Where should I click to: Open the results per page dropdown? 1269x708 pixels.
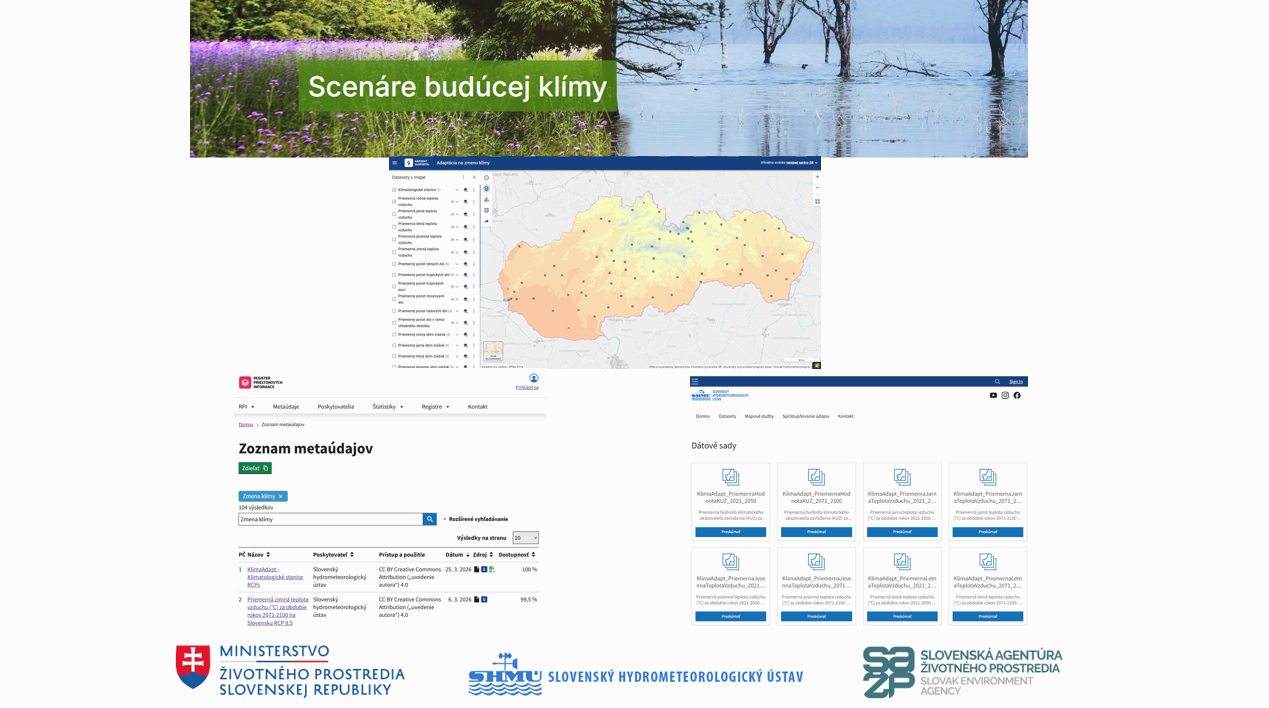(525, 538)
